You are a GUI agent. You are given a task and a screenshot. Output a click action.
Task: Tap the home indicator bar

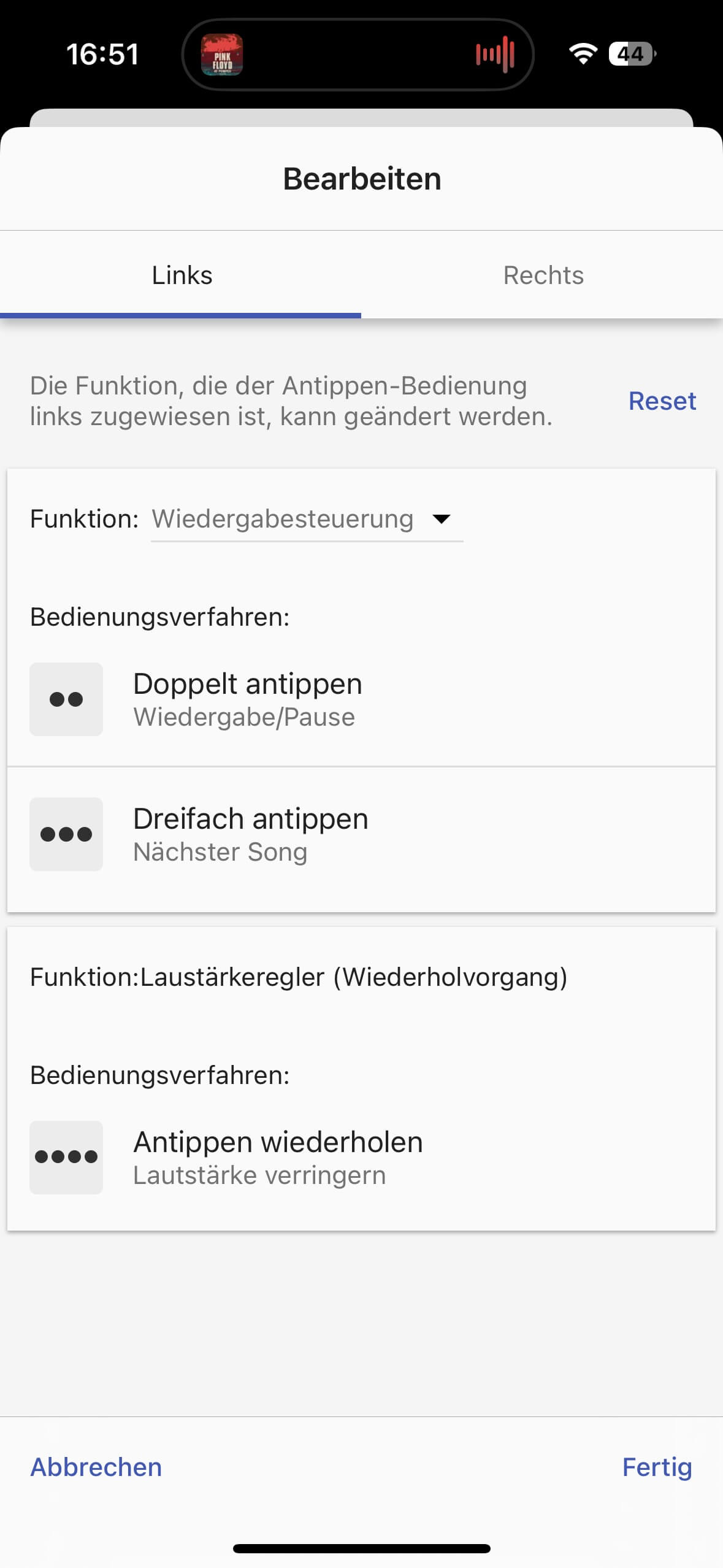362,1548
